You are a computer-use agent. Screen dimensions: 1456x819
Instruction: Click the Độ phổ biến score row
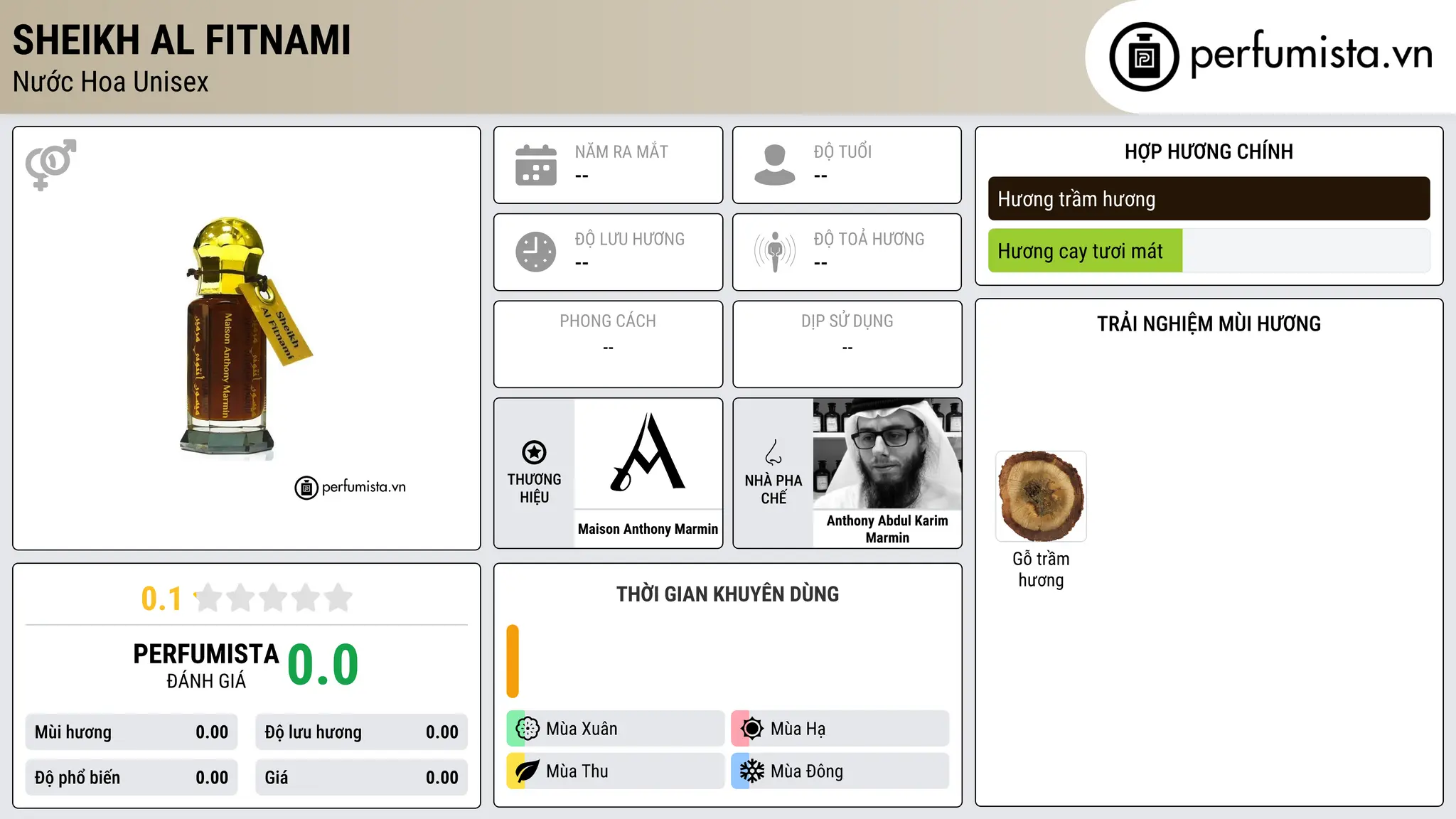click(x=132, y=778)
